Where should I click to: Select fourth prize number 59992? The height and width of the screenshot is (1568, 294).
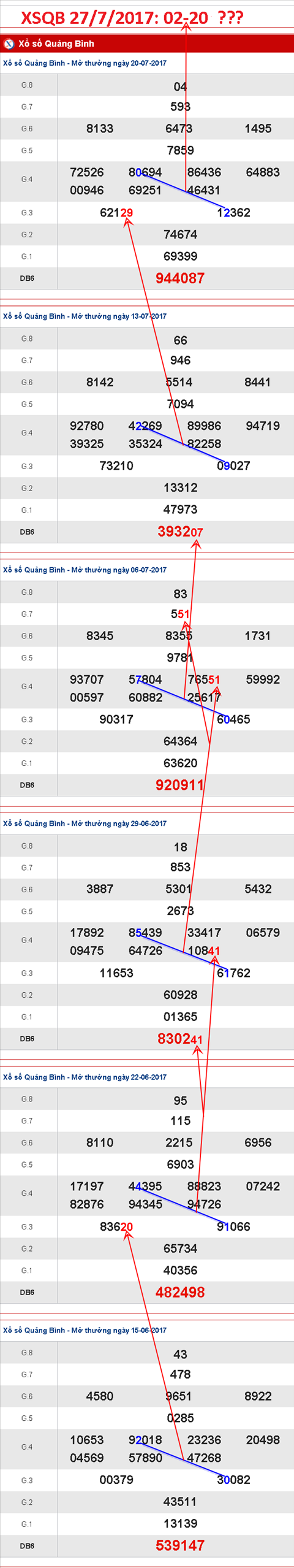coord(263,679)
